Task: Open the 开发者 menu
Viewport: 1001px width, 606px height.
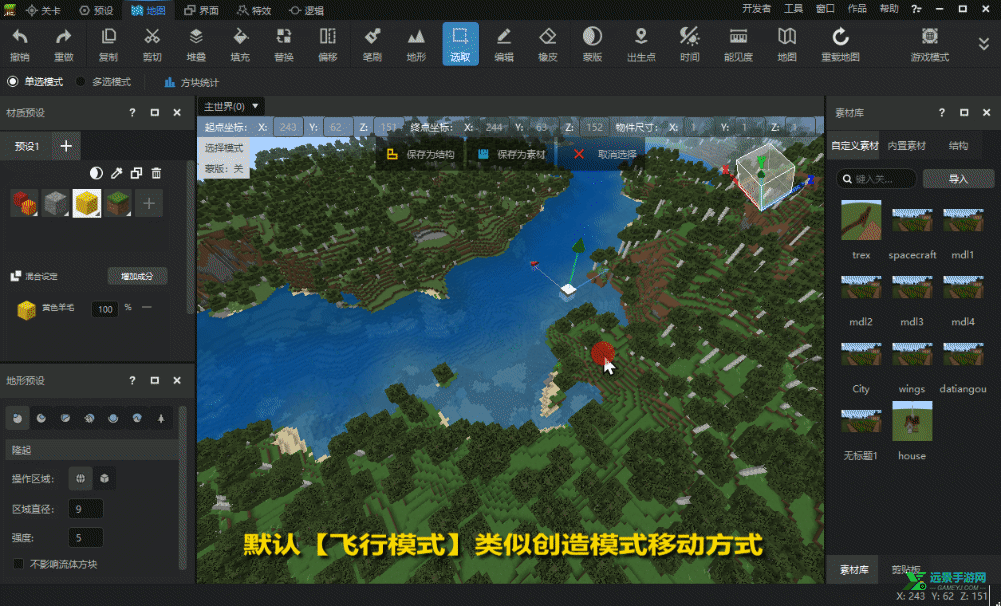Action: 756,9
